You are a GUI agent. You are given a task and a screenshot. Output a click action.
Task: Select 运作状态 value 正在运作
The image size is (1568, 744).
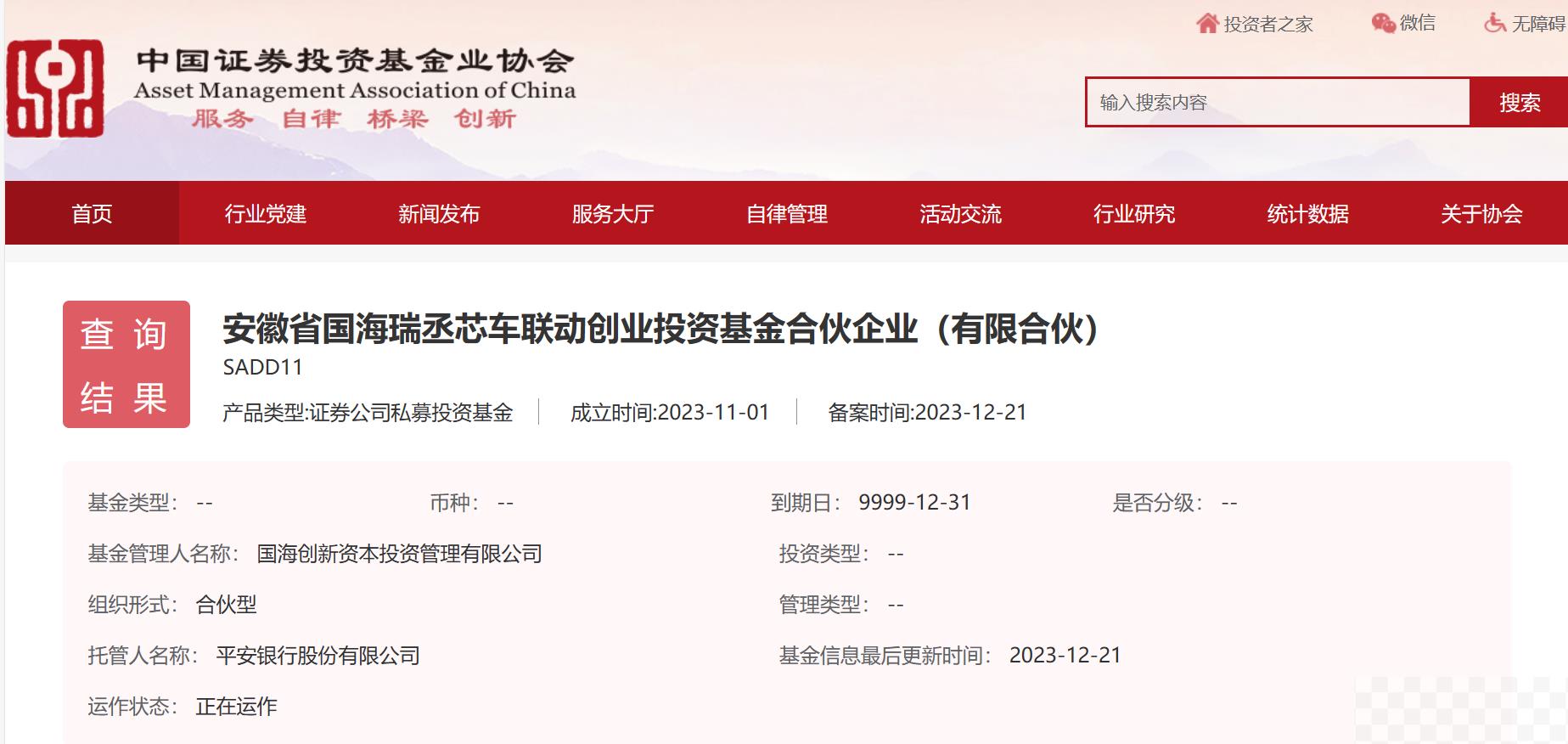click(236, 707)
